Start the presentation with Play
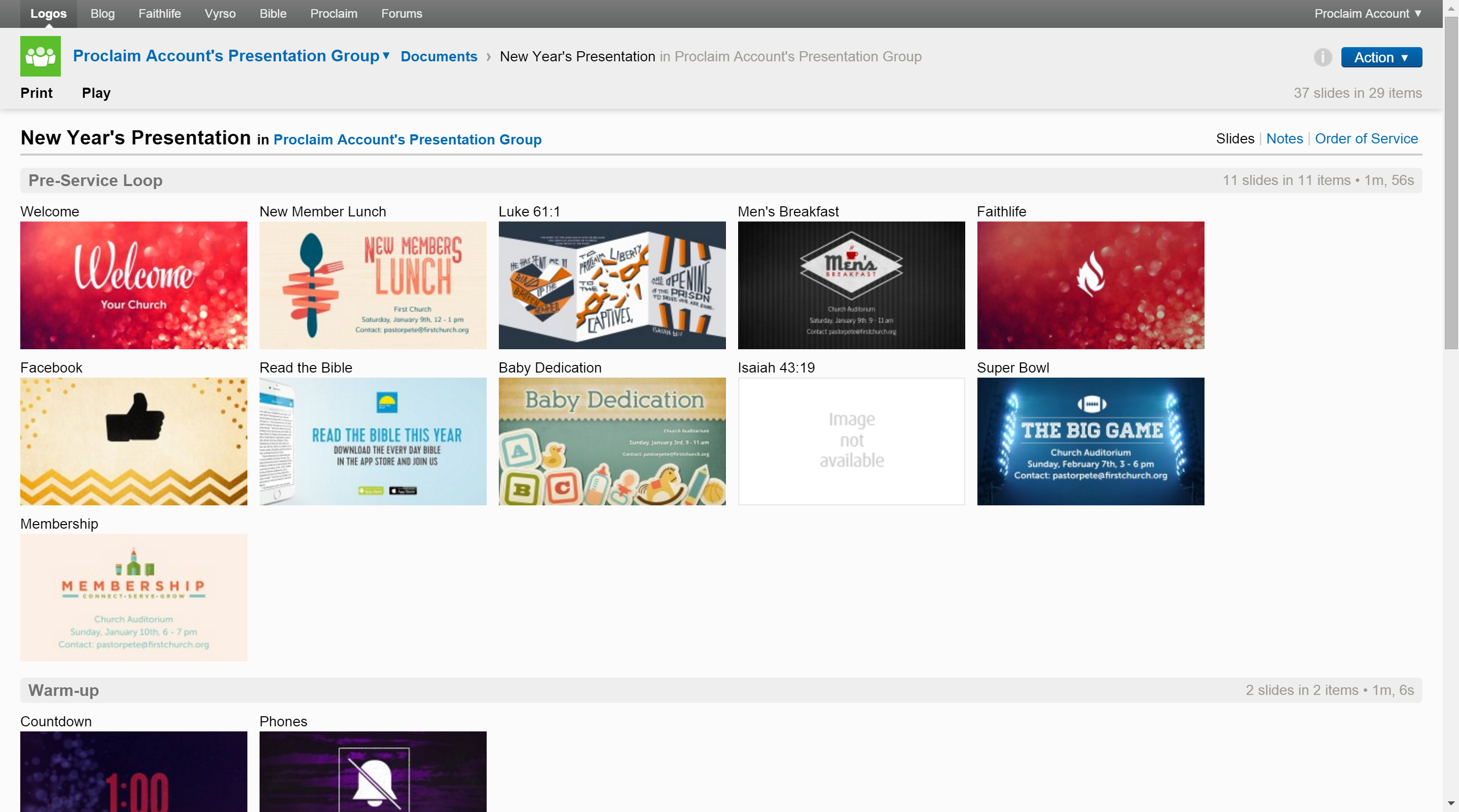1459x812 pixels. pyautogui.click(x=96, y=93)
